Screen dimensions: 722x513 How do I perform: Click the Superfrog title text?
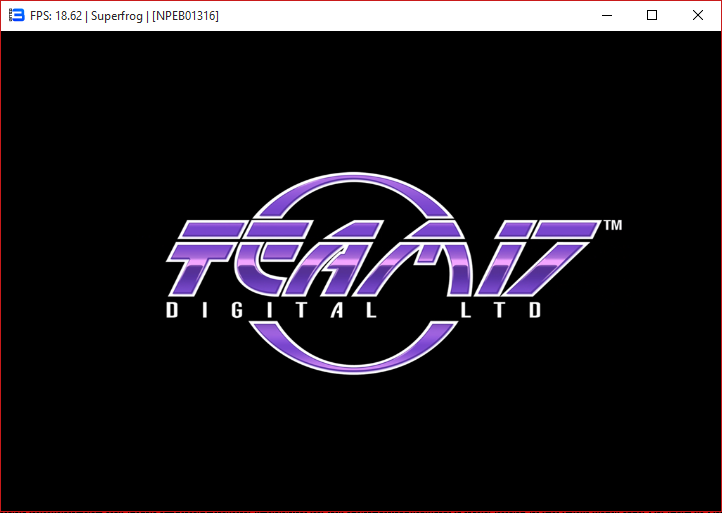(x=117, y=16)
